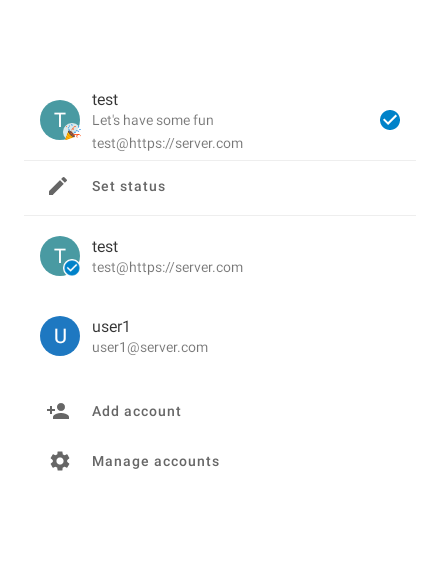Click the party popper status emoji badge

point(72,132)
